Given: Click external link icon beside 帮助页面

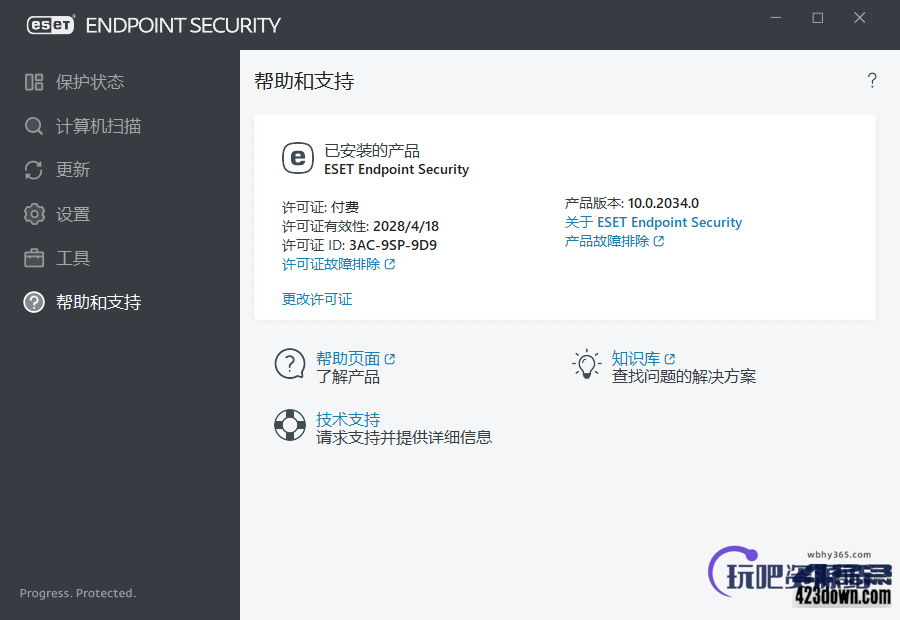Looking at the screenshot, I should pos(390,359).
